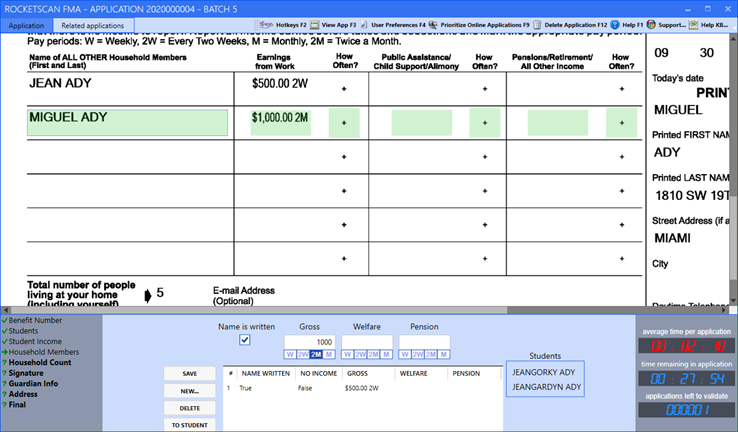Viewport: 738px width, 432px height.
Task: Click the GROSS column header
Action: [x=358, y=373]
